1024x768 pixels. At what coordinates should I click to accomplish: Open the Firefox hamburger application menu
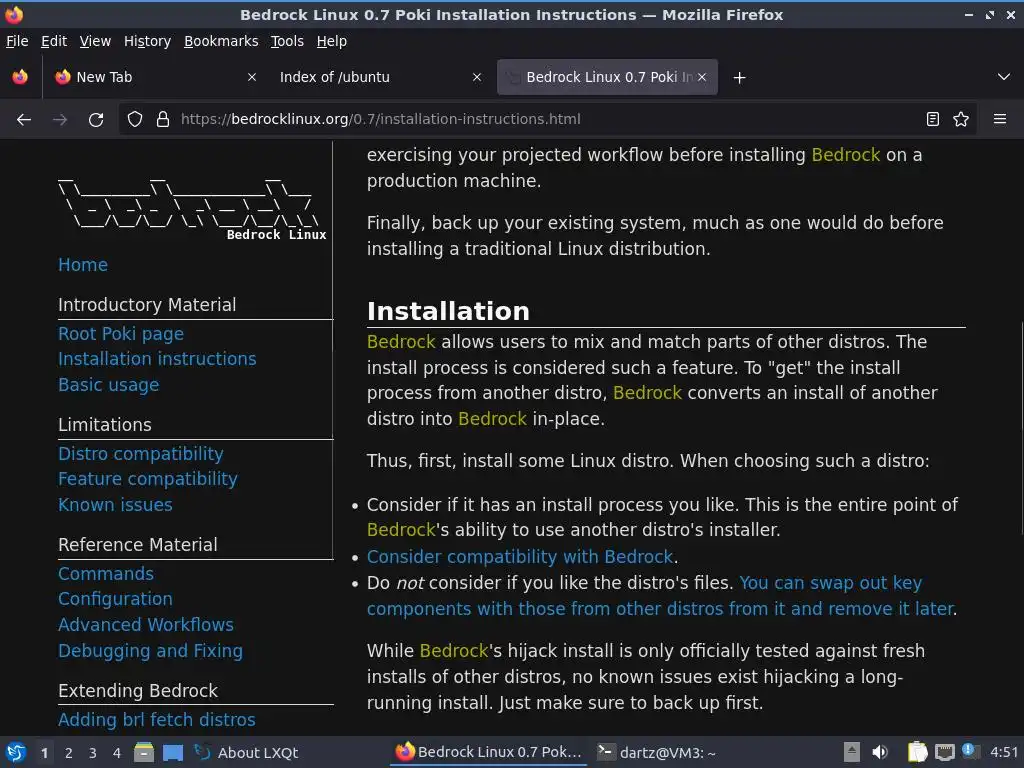coord(1000,120)
